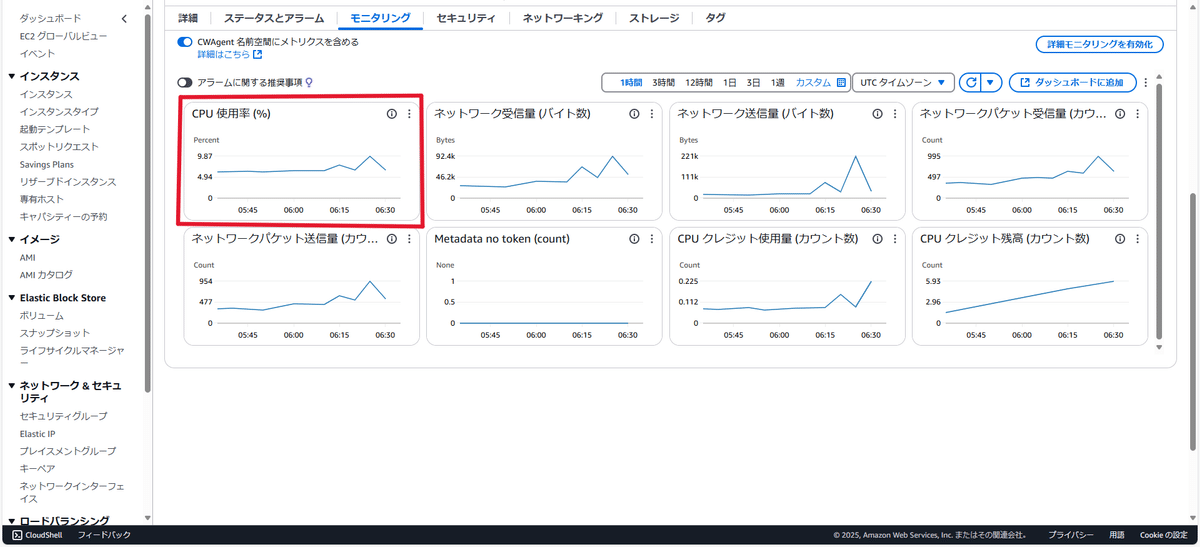Open インスタンスタイプ in sidebar

pyautogui.click(x=59, y=112)
